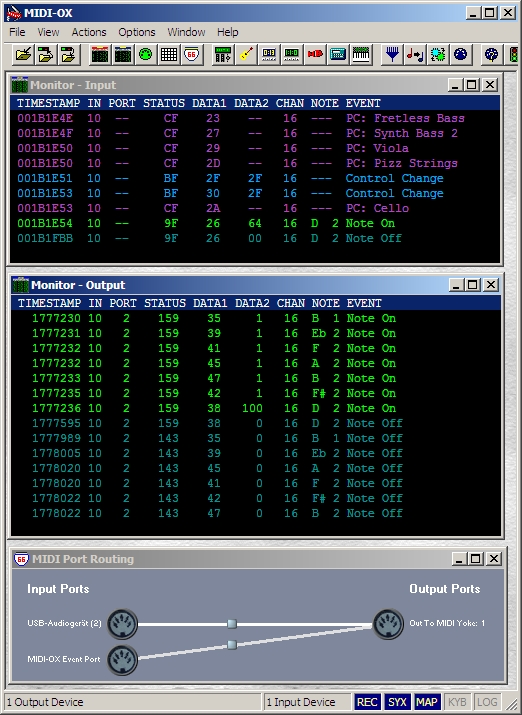Open the File menu
The image size is (522, 715).
pos(17,32)
